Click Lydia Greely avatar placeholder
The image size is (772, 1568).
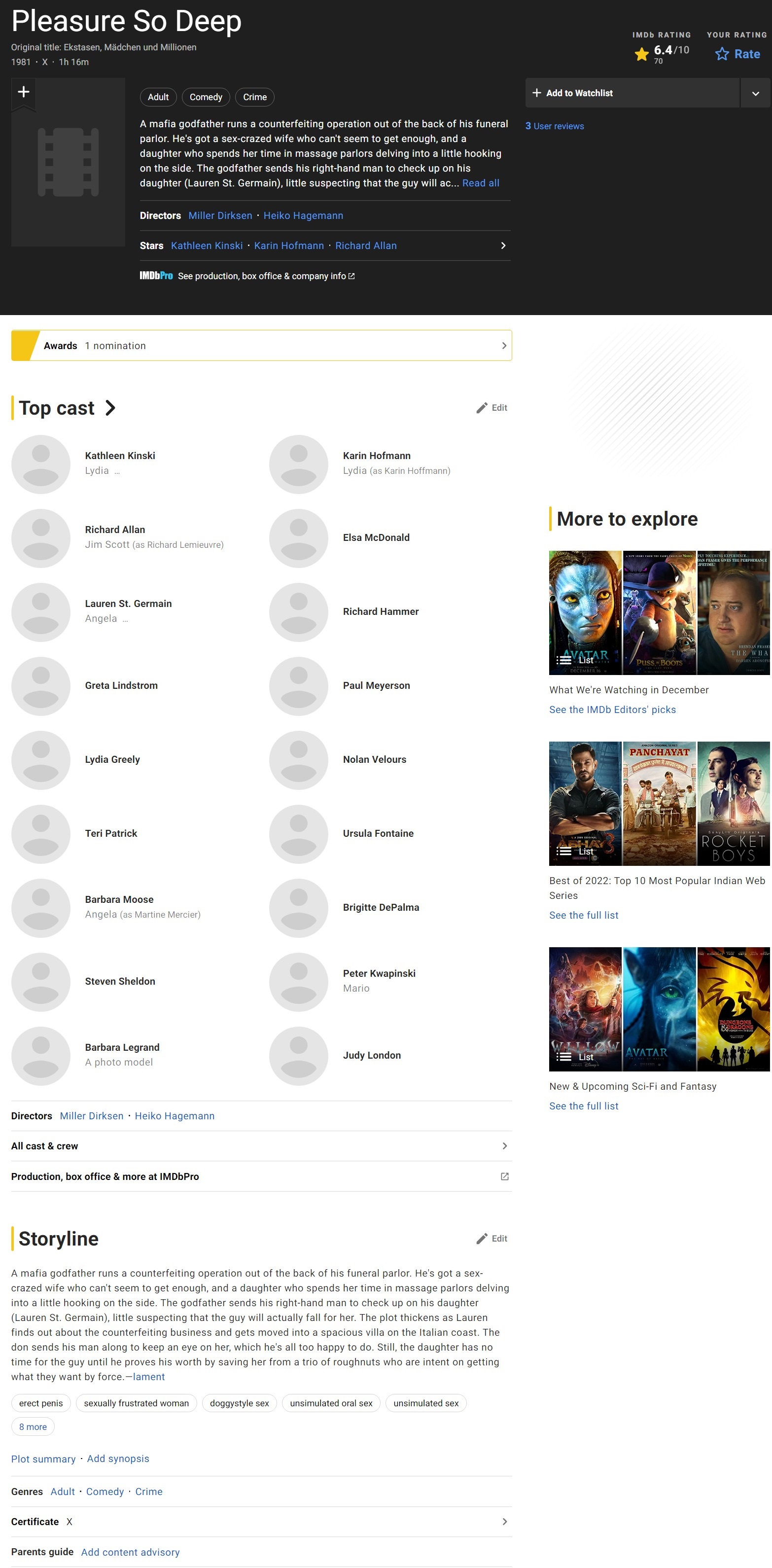click(x=41, y=760)
